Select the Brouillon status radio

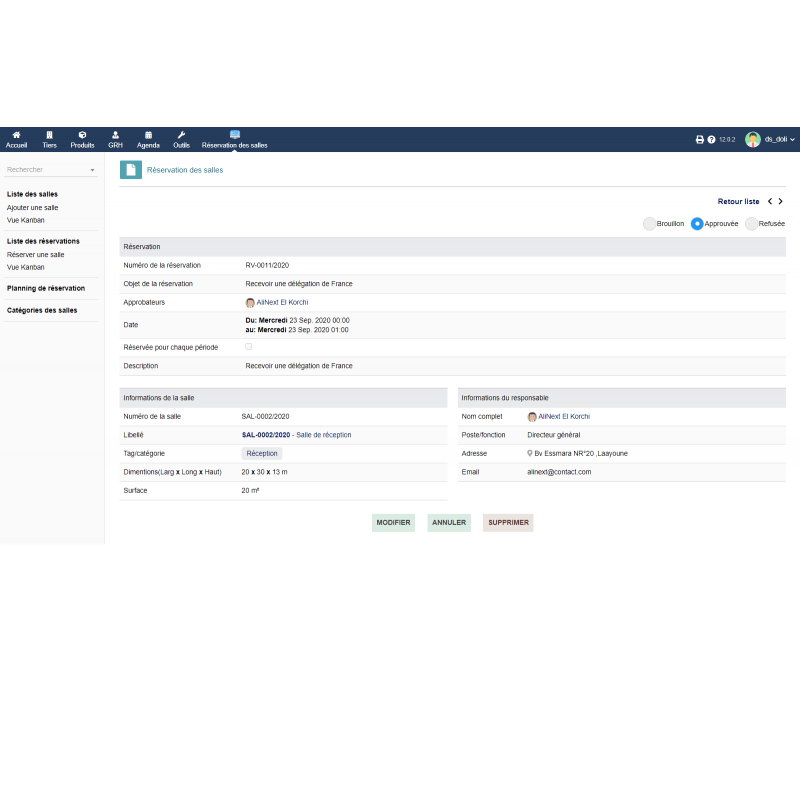coord(650,224)
